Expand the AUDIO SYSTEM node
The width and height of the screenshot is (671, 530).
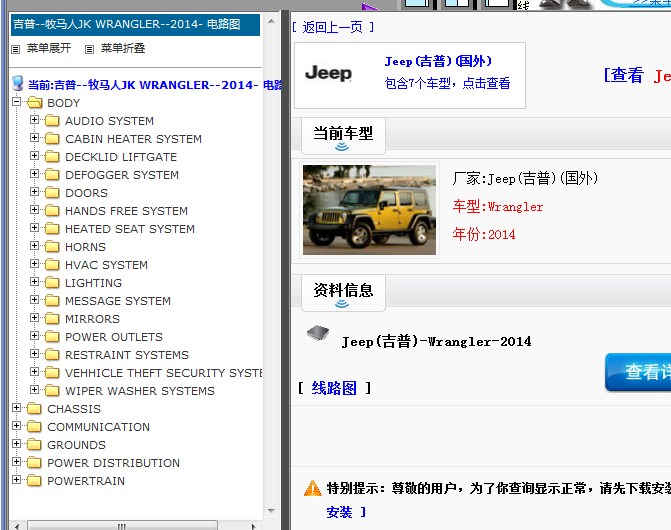point(35,120)
